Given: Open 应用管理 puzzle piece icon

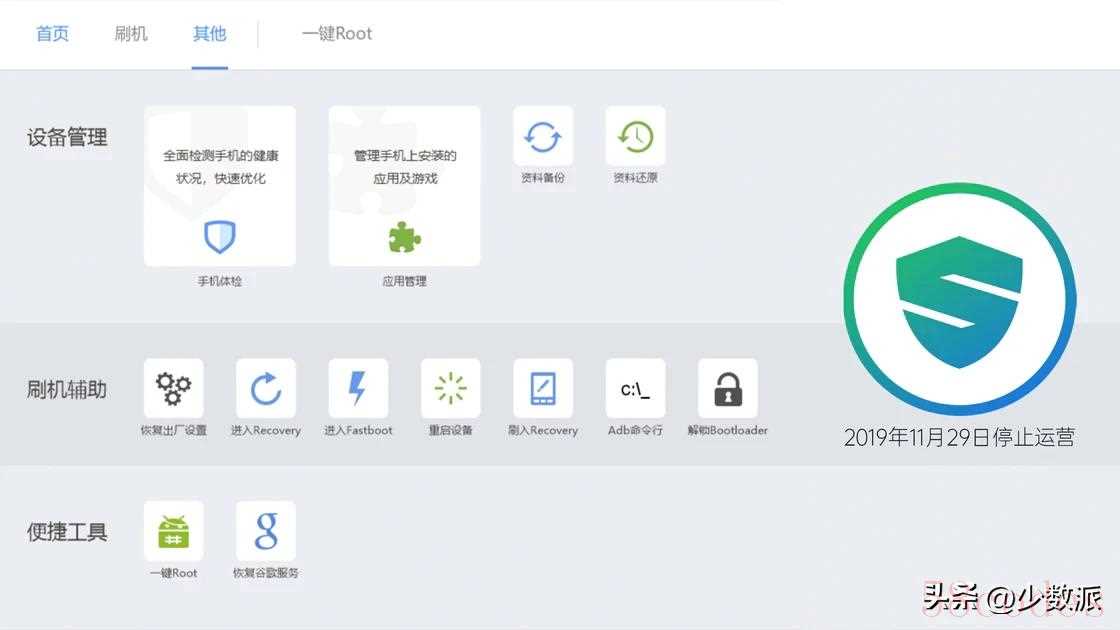Looking at the screenshot, I should (404, 237).
